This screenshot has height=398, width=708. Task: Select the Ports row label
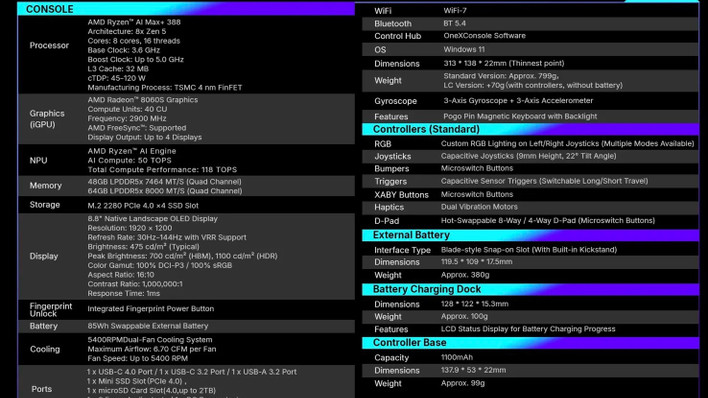pyautogui.click(x=42, y=389)
